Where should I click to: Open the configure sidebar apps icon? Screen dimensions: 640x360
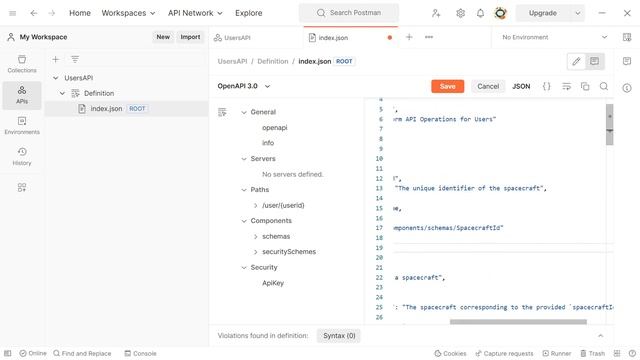click(x=22, y=187)
